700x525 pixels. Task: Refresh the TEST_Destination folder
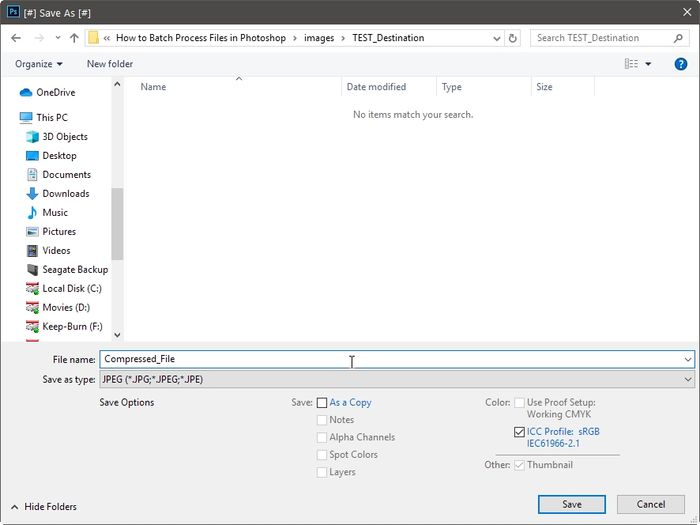(512, 38)
